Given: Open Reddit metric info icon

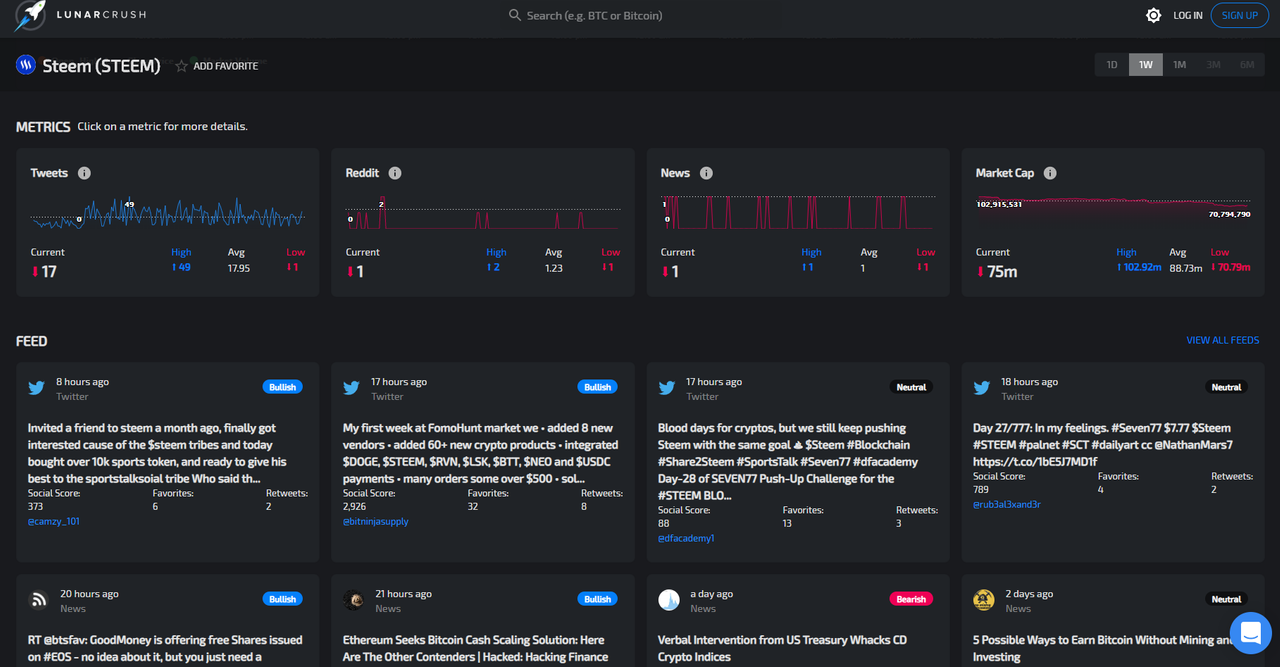Looking at the screenshot, I should tap(395, 173).
